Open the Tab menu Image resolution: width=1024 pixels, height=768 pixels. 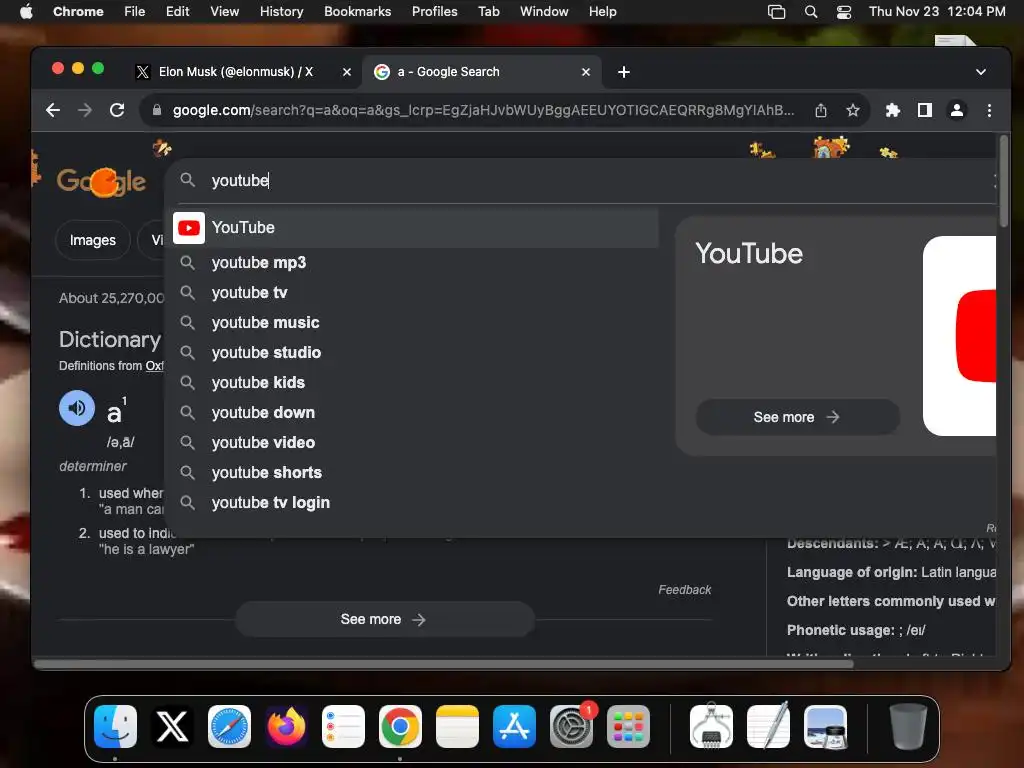point(488,12)
